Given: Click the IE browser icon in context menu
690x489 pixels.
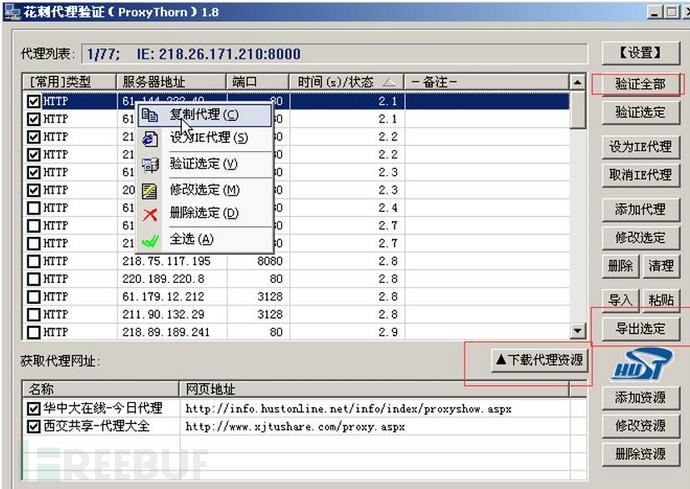Looking at the screenshot, I should pyautogui.click(x=150, y=139).
